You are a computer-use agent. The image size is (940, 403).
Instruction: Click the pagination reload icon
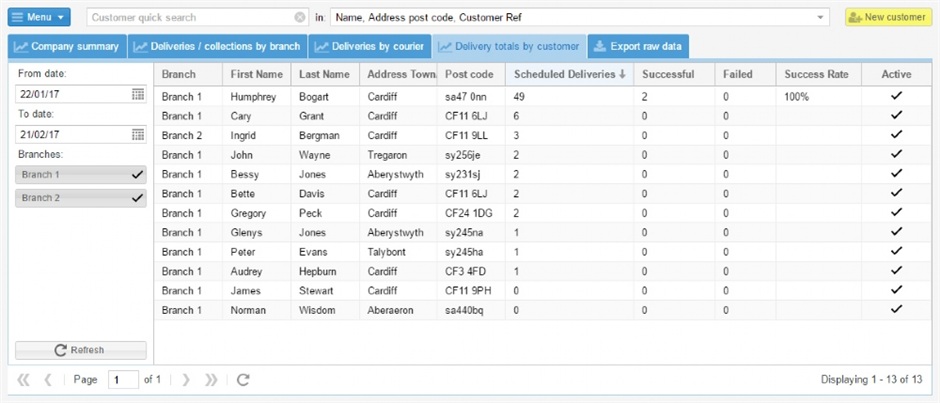pos(242,380)
